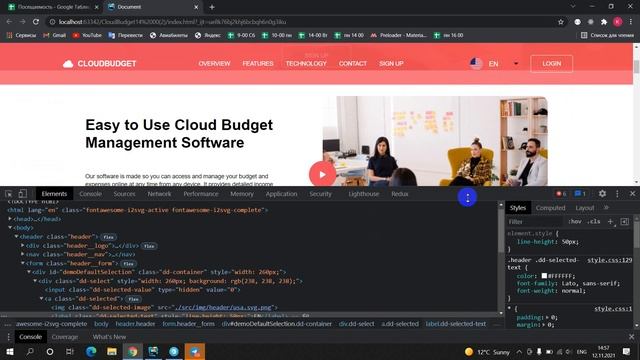This screenshot has height=360, width=640.
Task: Go to the OVERVIEW nav link
Action: (x=214, y=64)
